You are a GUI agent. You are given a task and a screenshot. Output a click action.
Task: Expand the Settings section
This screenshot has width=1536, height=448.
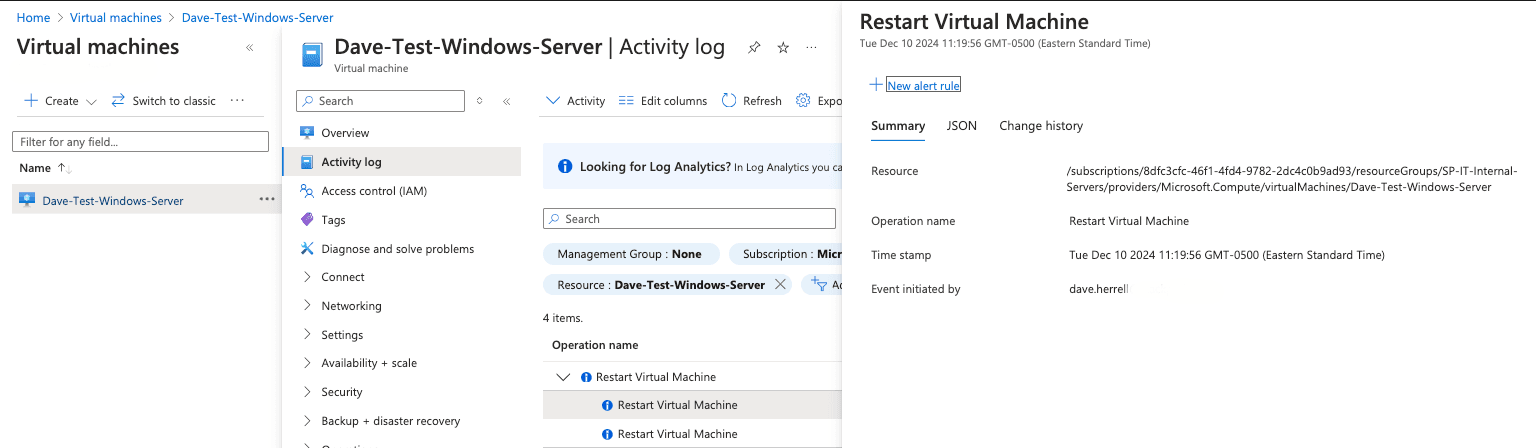coord(307,335)
